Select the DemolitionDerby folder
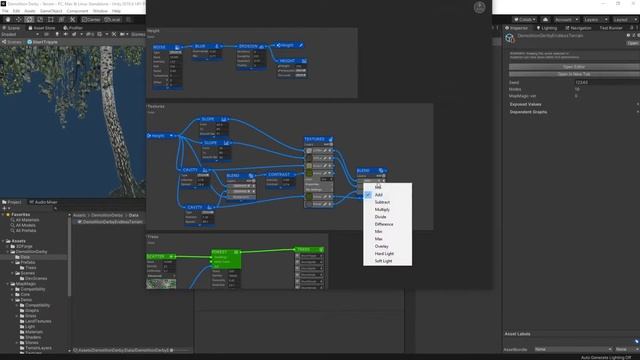640x360 pixels. 31,252
